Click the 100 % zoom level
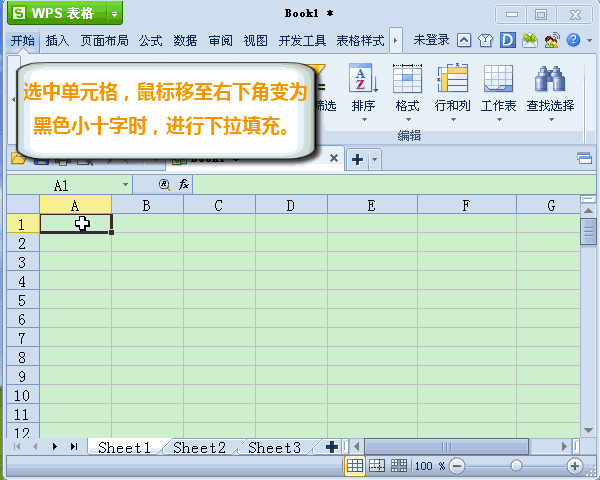The width and height of the screenshot is (600, 480). [x=430, y=466]
